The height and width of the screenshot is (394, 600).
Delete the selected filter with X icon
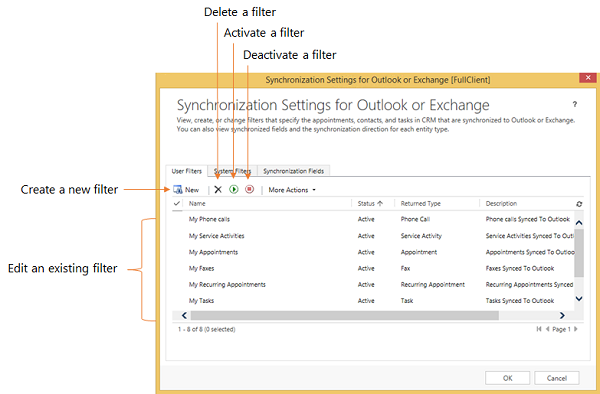click(218, 189)
